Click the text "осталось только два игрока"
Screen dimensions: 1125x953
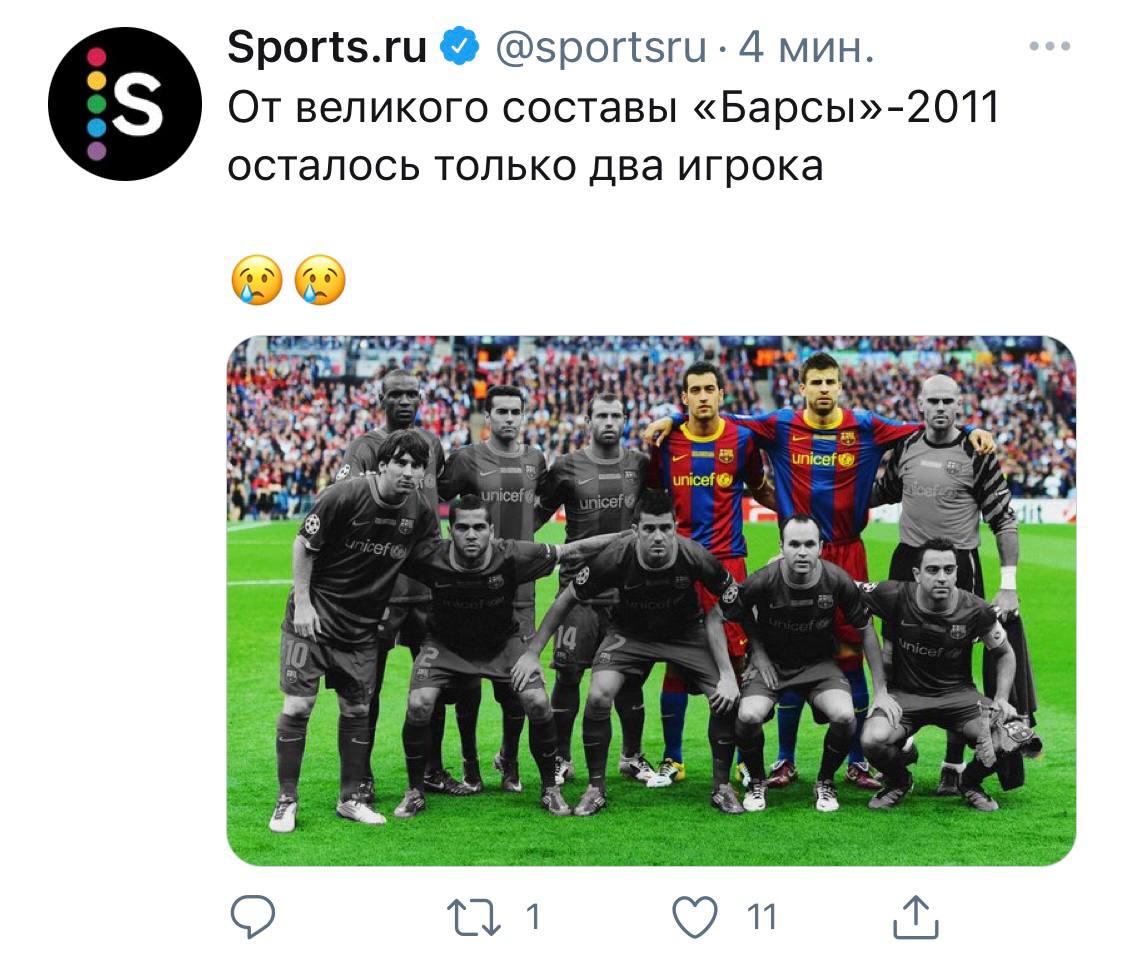pyautogui.click(x=525, y=166)
